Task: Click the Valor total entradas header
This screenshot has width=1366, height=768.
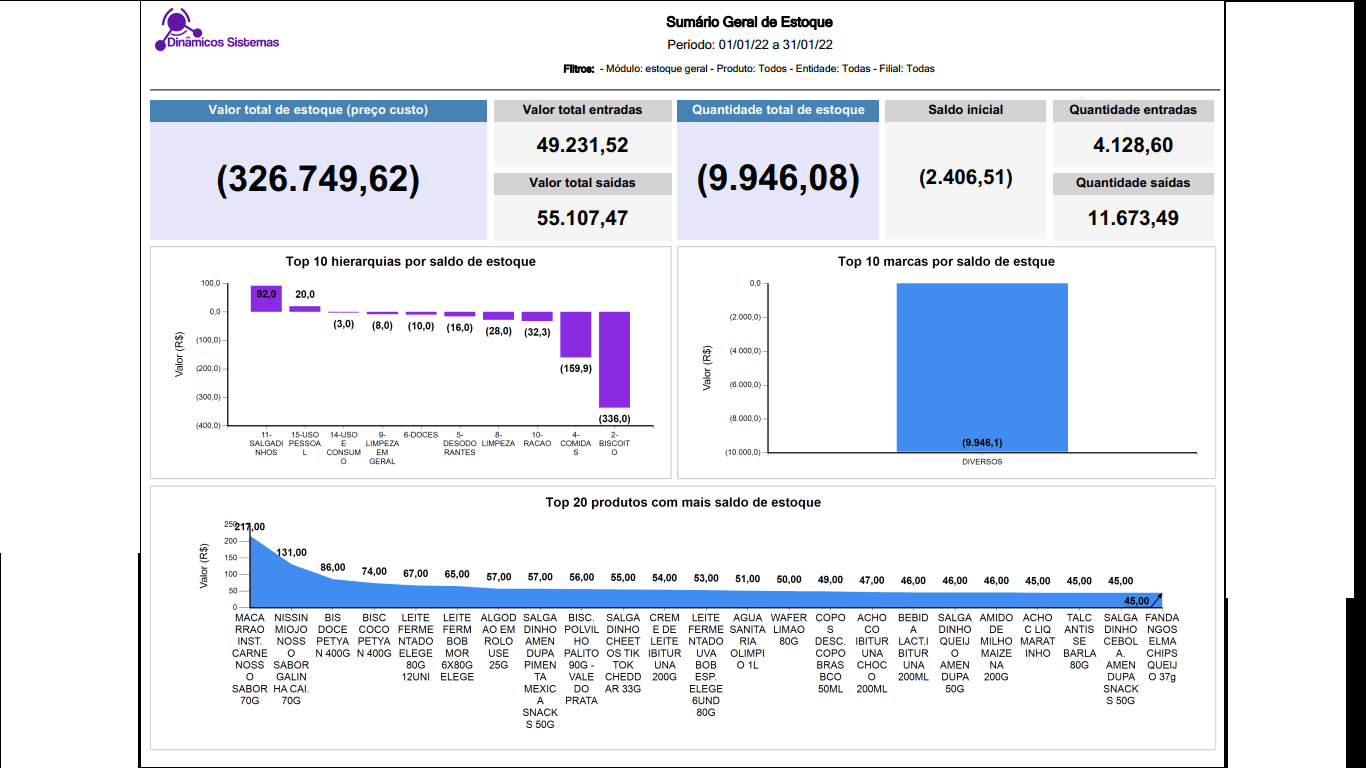Action: [582, 110]
